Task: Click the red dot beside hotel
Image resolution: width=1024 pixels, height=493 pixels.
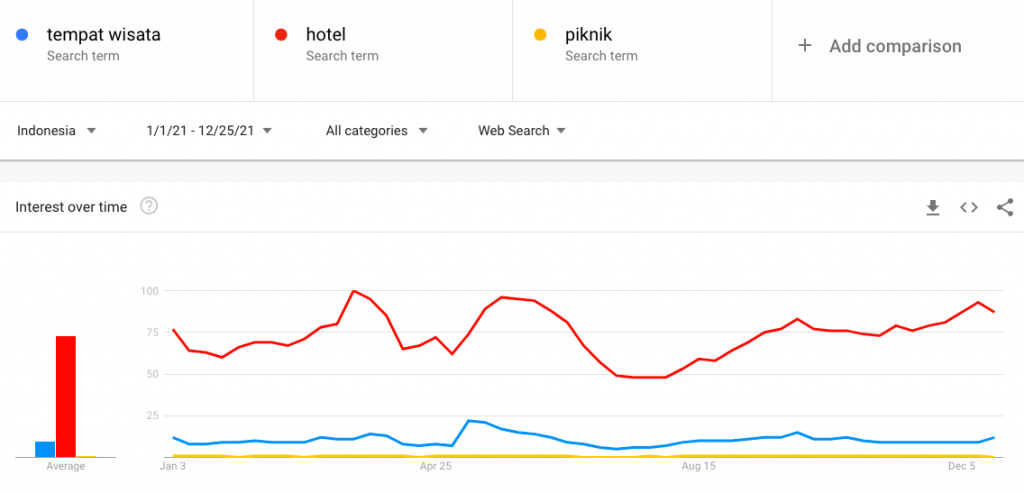Action: click(x=281, y=36)
